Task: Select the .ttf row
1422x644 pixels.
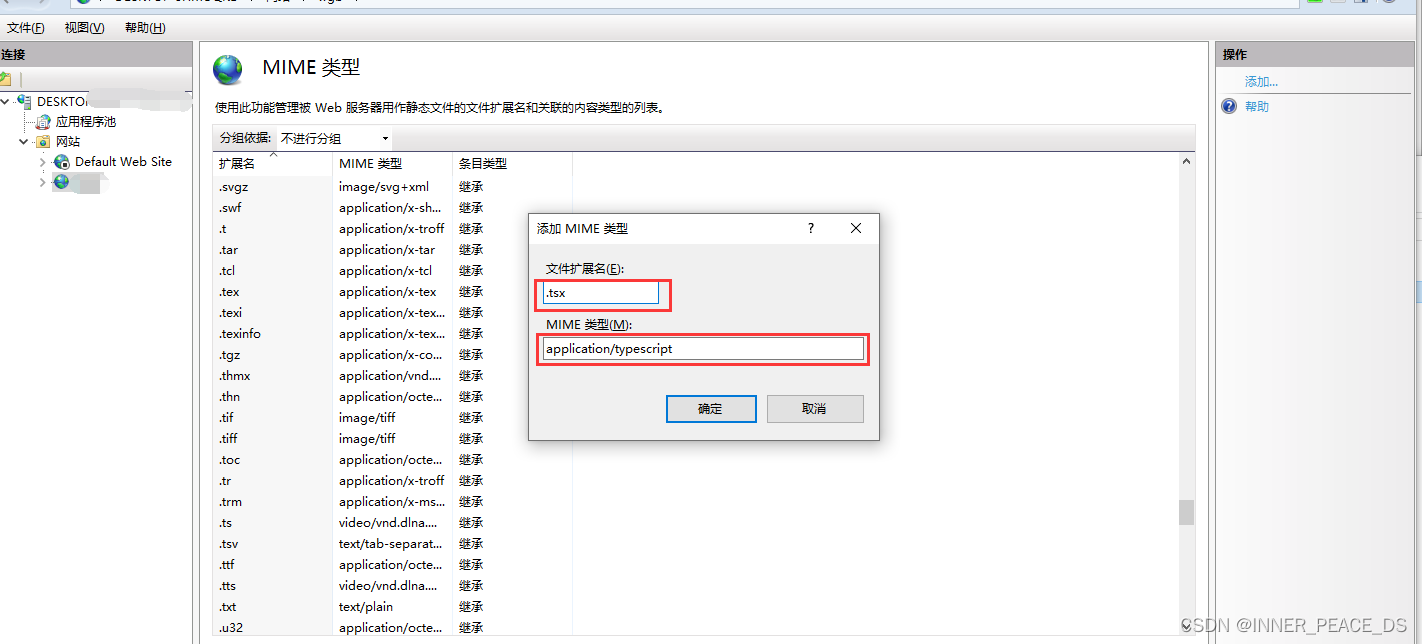Action: tap(393, 565)
